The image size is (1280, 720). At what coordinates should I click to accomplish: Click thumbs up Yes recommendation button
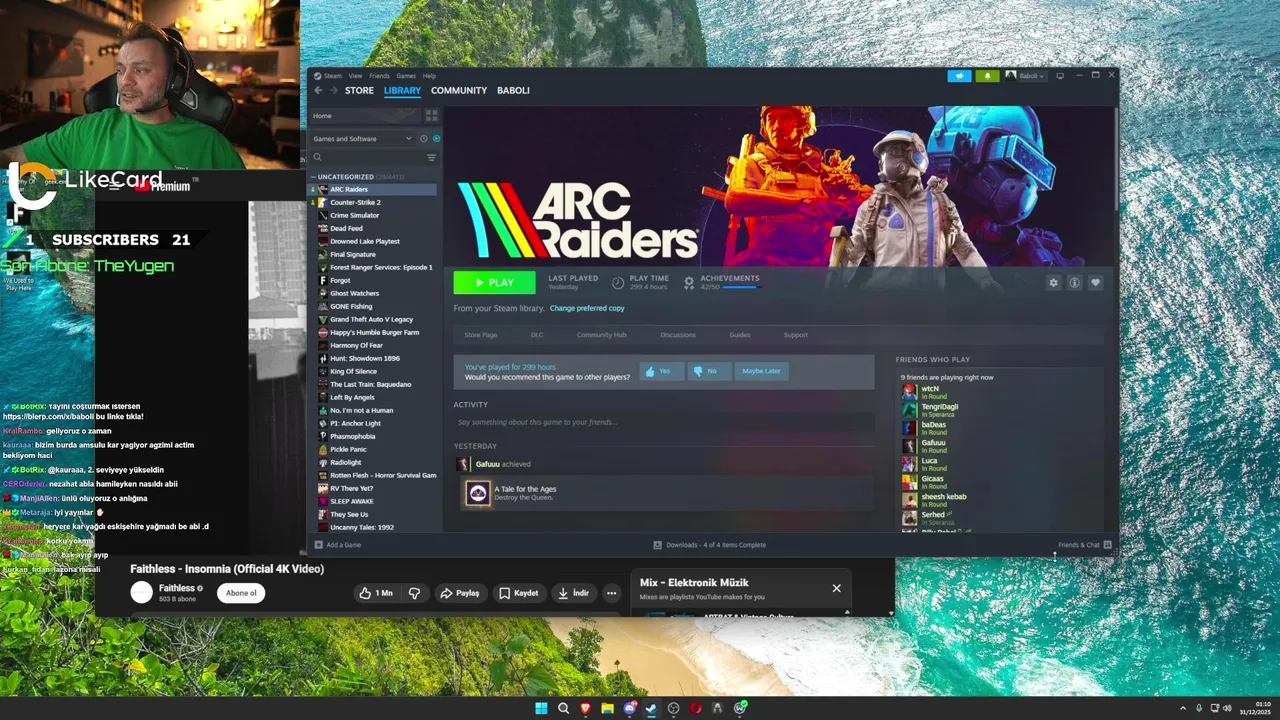(x=661, y=371)
